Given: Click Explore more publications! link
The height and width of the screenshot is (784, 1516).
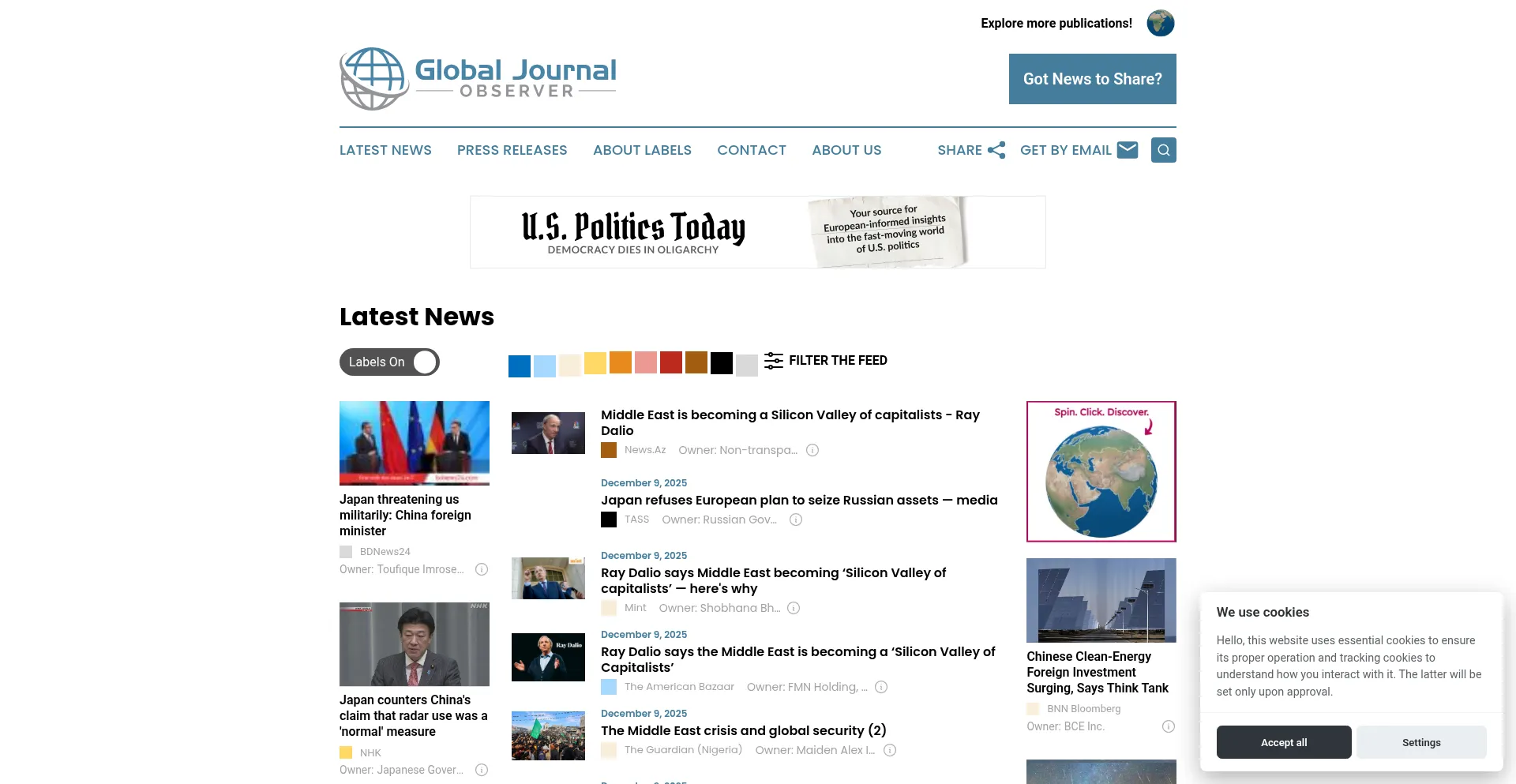Looking at the screenshot, I should coord(1056,24).
